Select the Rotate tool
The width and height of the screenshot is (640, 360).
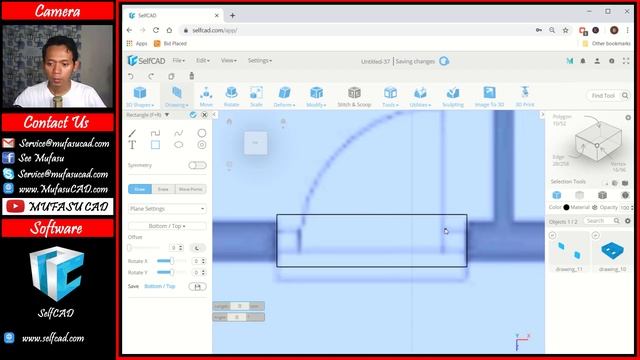pos(231,97)
